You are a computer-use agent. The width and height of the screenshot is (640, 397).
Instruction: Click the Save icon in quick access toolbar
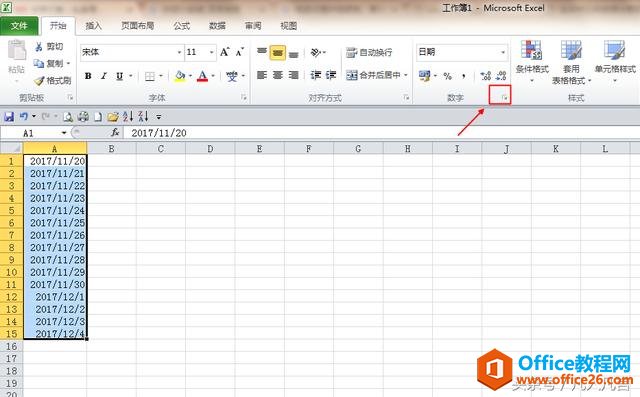[9, 117]
